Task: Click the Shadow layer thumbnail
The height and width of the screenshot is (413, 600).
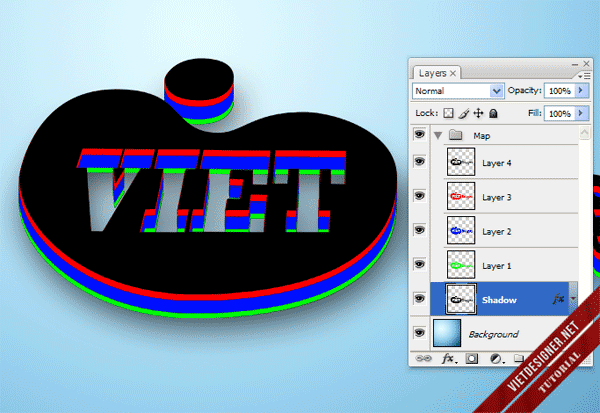Action: click(x=461, y=299)
